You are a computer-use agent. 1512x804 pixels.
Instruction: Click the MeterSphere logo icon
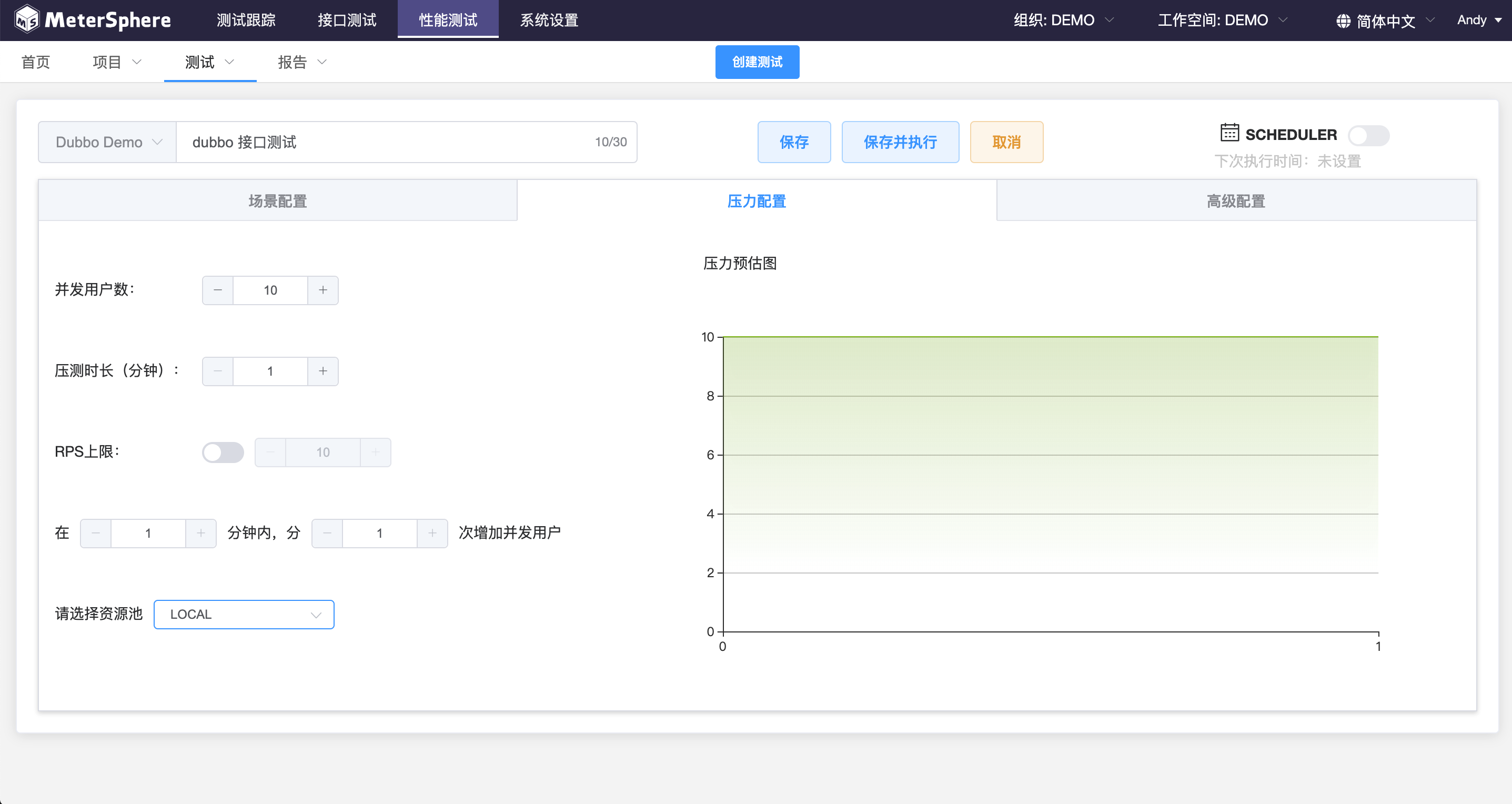tap(27, 20)
